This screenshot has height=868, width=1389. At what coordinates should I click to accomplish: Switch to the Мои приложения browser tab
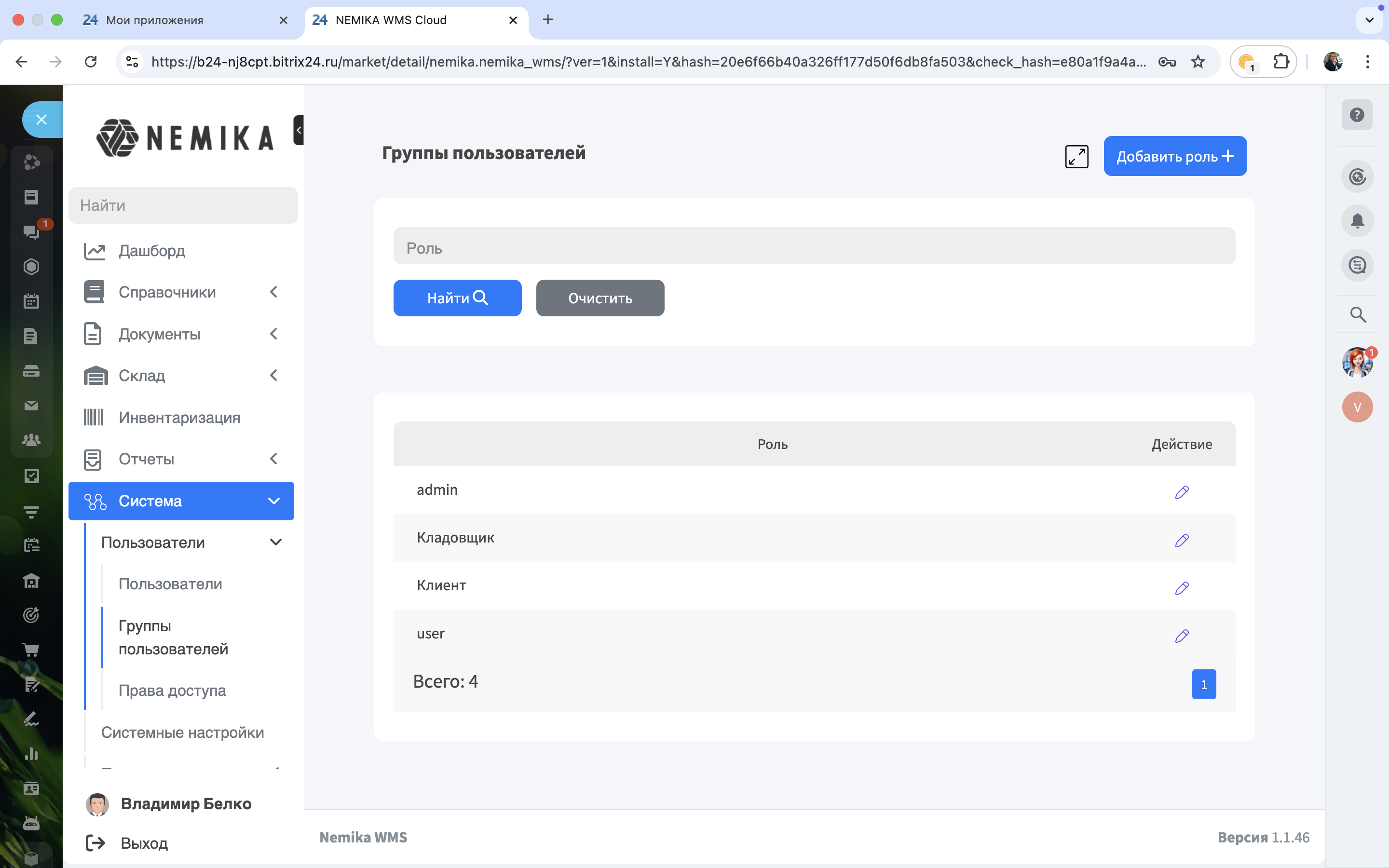(155, 20)
